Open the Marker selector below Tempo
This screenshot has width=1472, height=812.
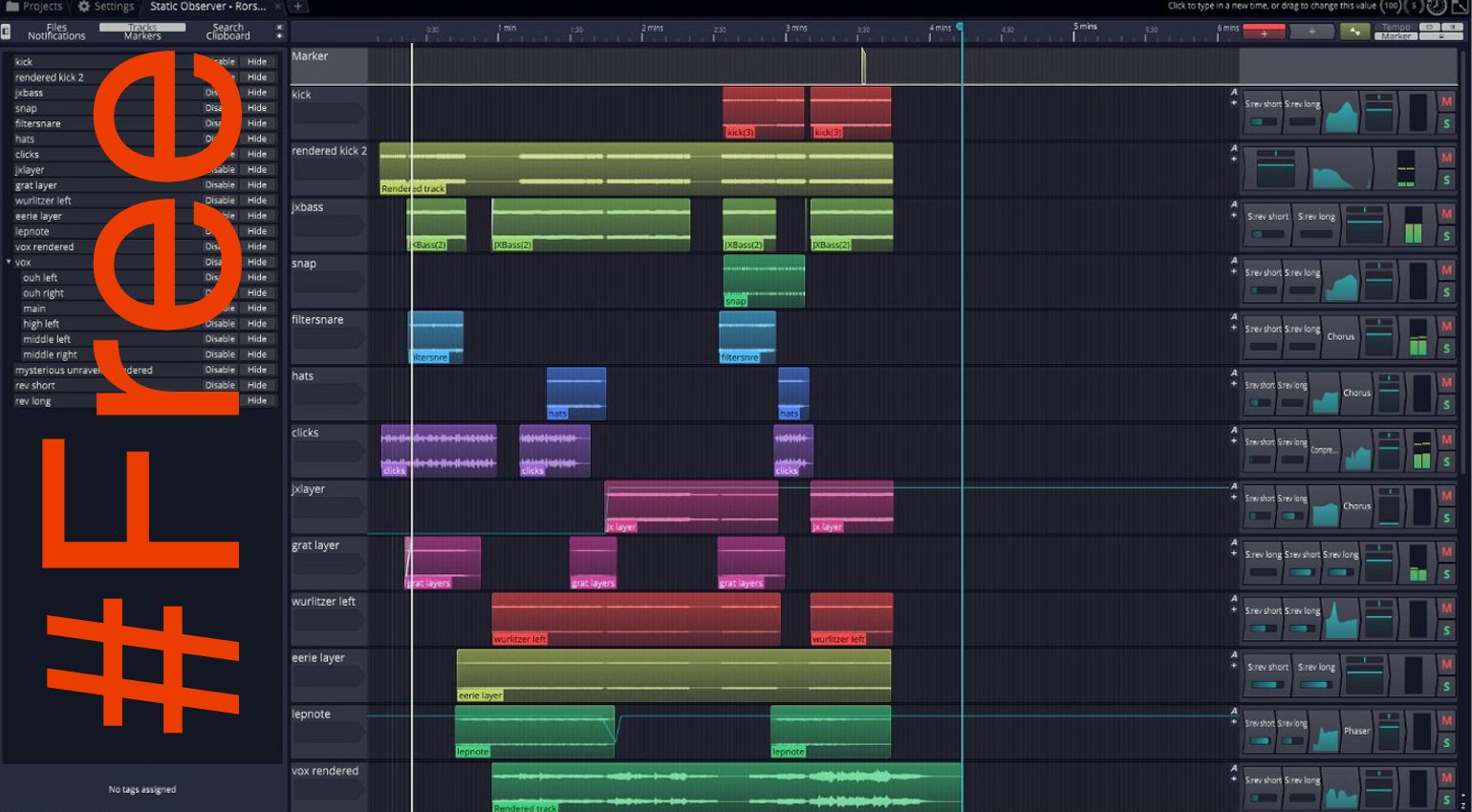[x=1396, y=36]
